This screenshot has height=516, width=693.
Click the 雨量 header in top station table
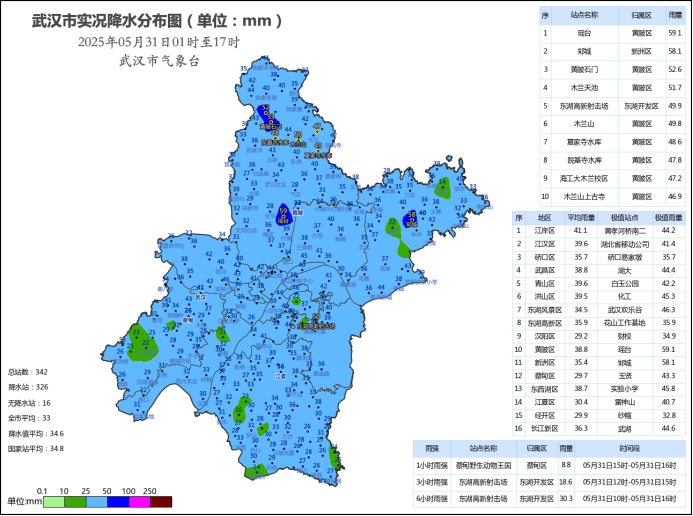point(675,15)
